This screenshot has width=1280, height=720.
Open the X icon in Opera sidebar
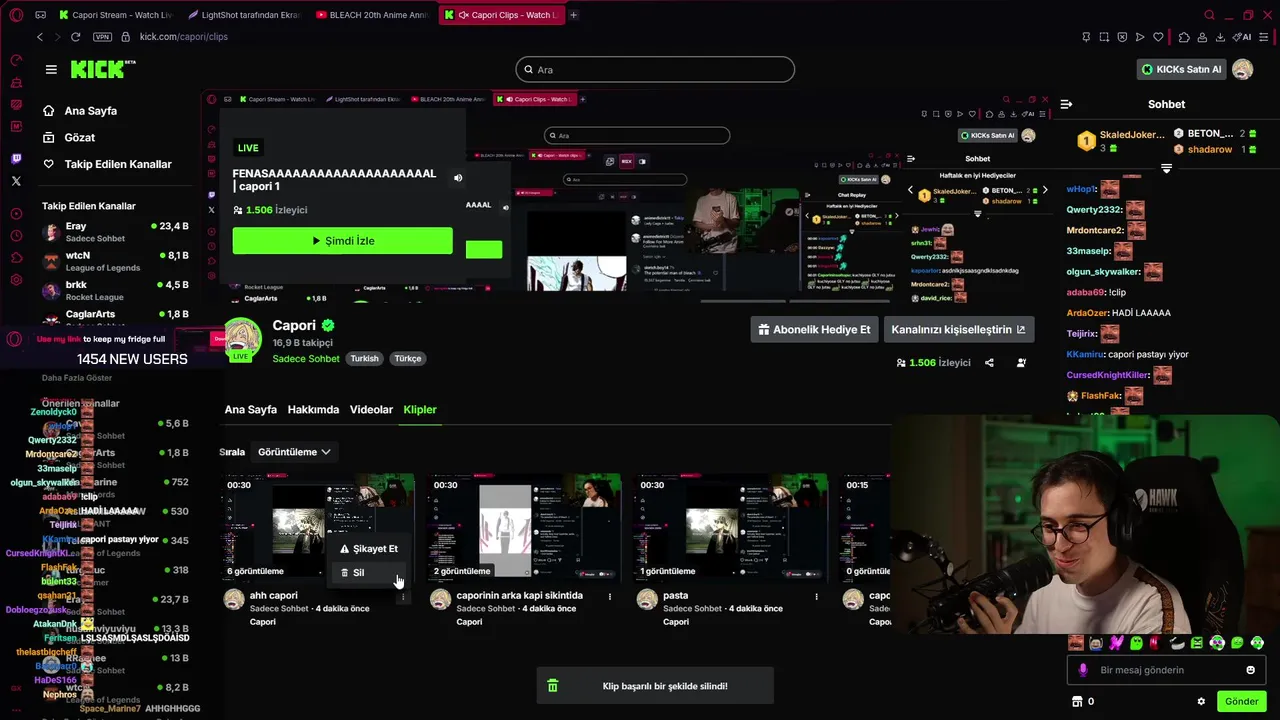click(16, 181)
